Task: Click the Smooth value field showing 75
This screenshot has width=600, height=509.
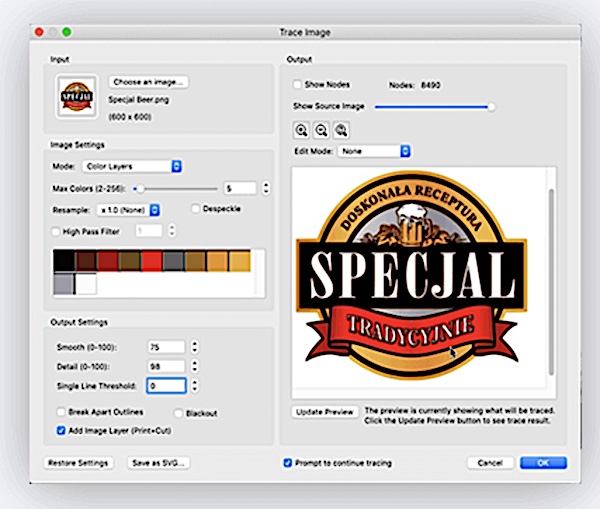Action: click(x=166, y=347)
